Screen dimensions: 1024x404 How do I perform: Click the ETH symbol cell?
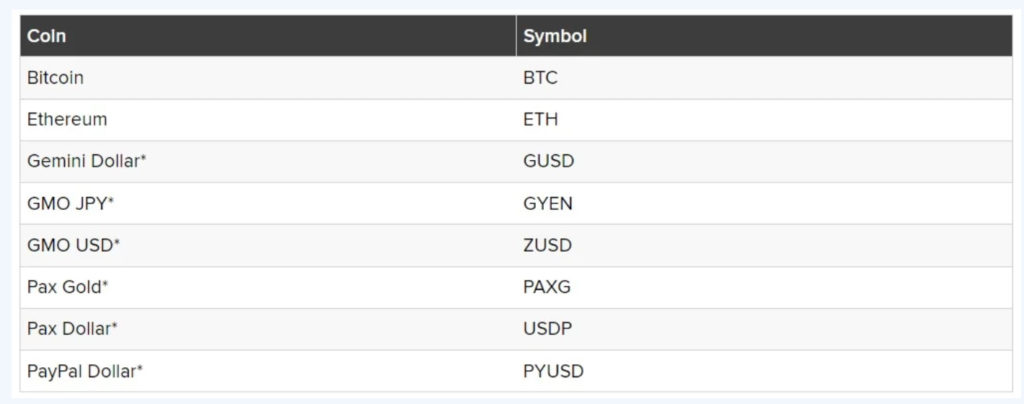pos(540,119)
